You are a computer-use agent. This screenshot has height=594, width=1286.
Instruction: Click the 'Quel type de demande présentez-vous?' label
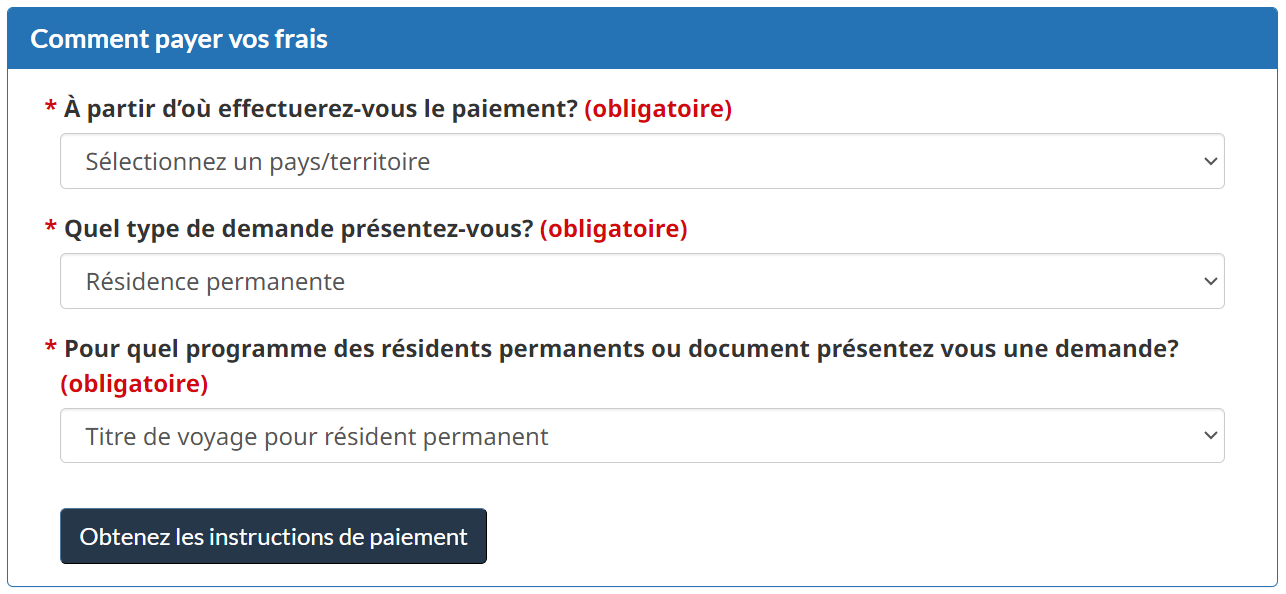(299, 229)
